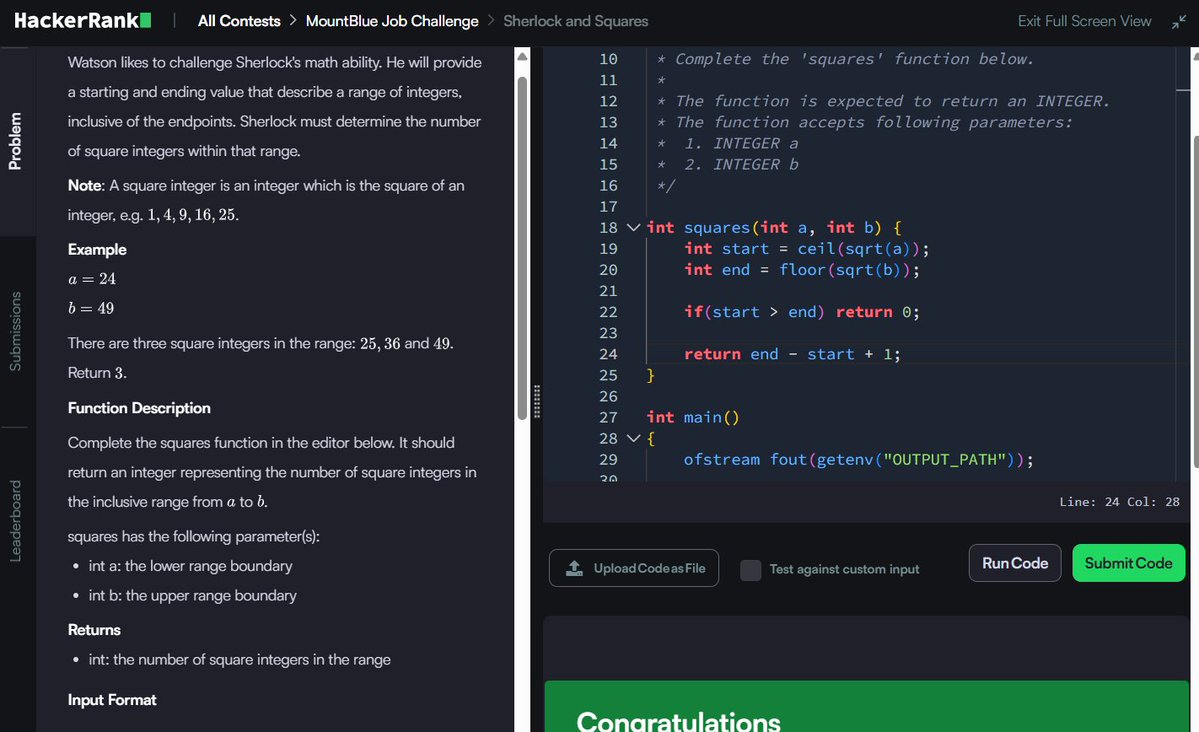Click Exit Full Screen View
The image size is (1199, 732).
pos(1084,21)
